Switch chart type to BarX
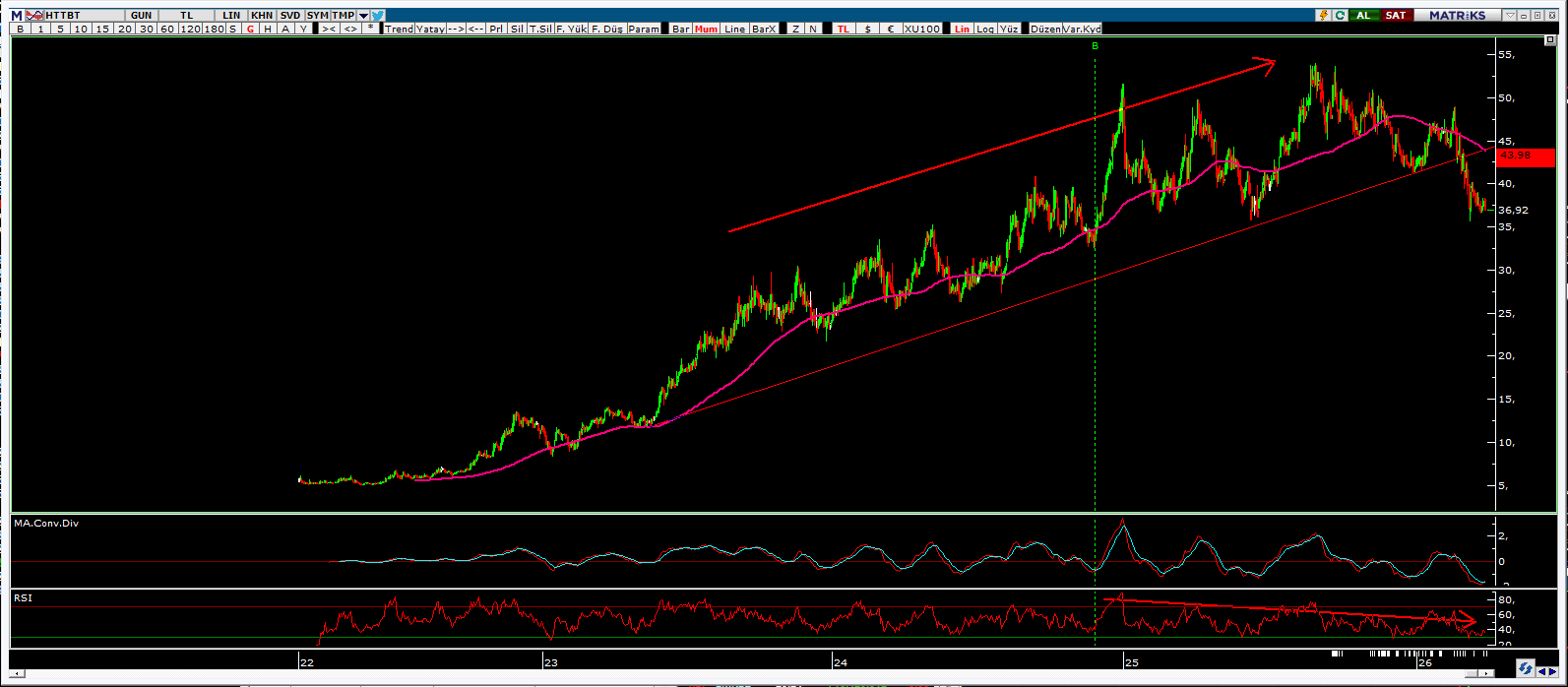The height and width of the screenshot is (687, 1568). tap(764, 29)
